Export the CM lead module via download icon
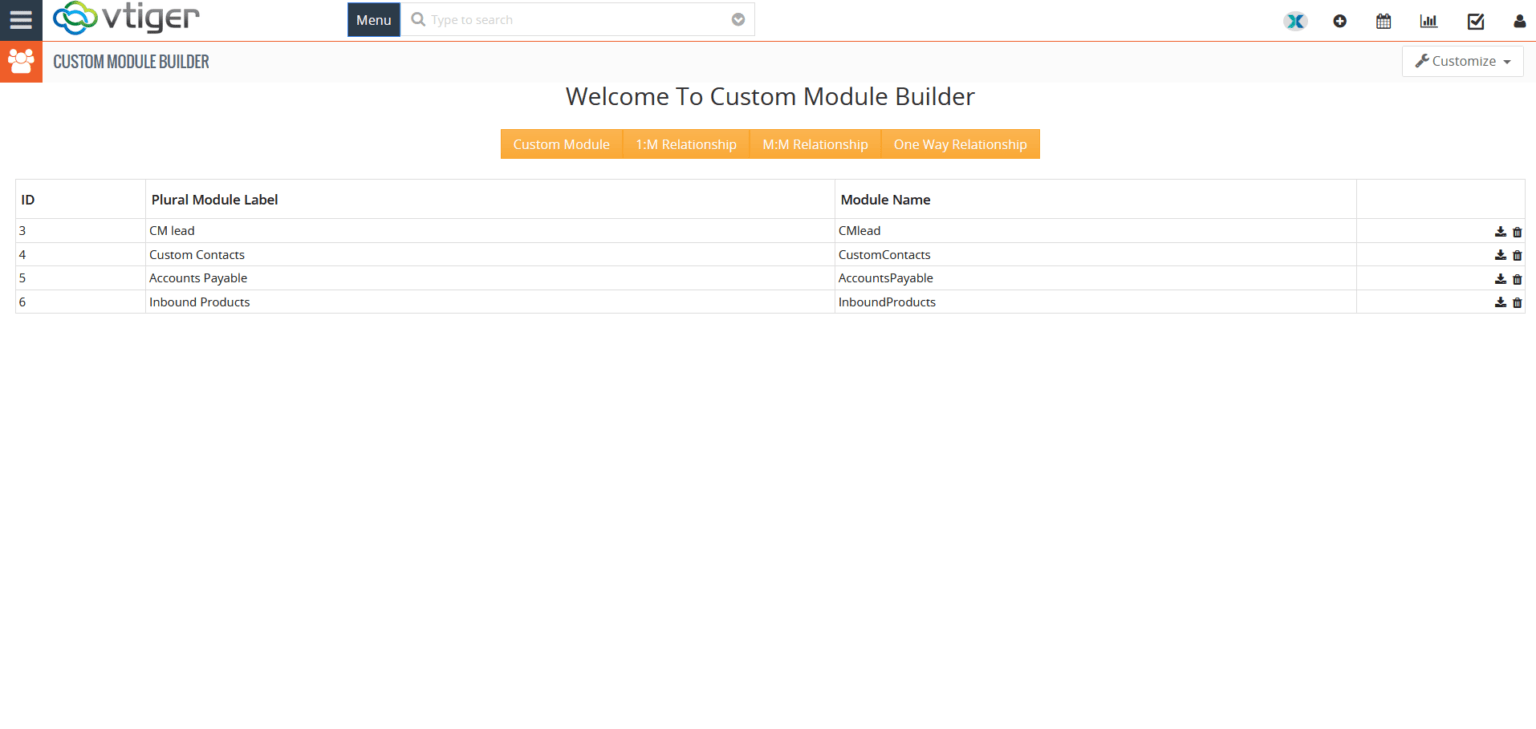The width and height of the screenshot is (1536, 729). coord(1501,230)
